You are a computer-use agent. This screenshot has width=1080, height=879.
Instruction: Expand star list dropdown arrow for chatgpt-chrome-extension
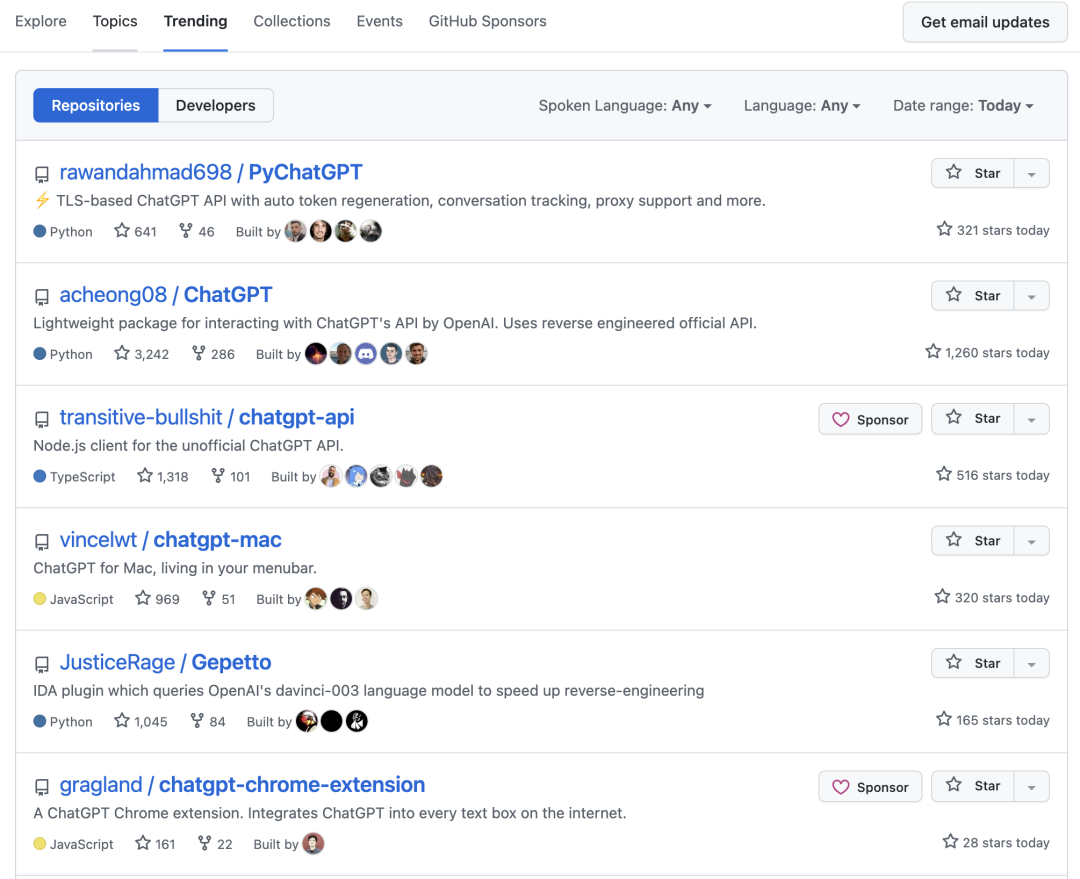pyautogui.click(x=1032, y=786)
